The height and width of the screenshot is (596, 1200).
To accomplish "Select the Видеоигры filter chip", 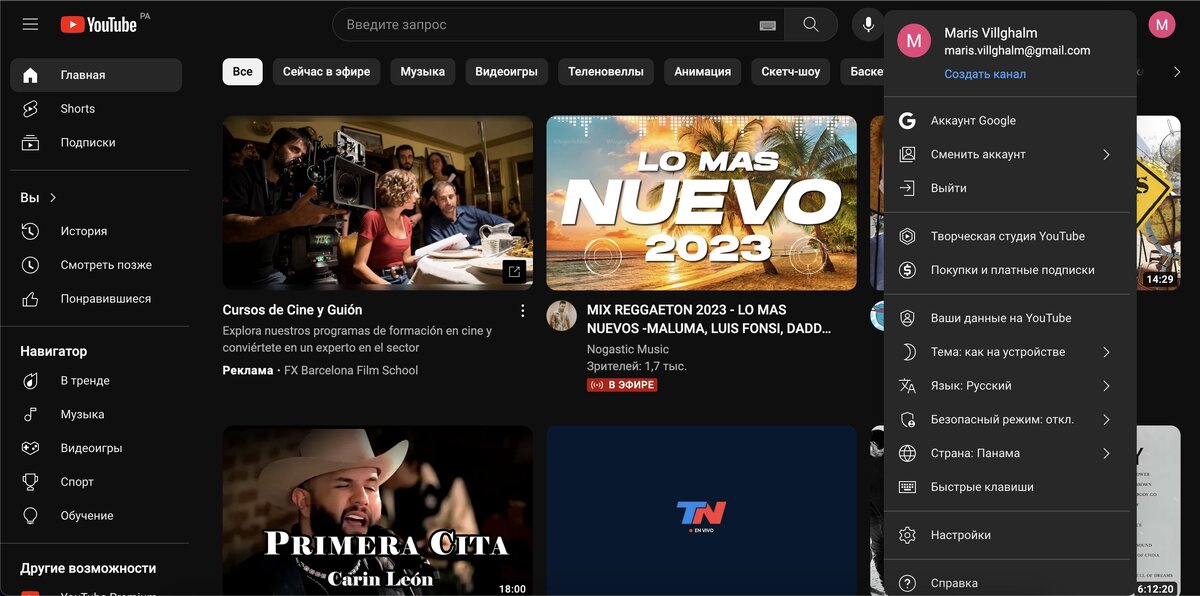I will coord(506,72).
